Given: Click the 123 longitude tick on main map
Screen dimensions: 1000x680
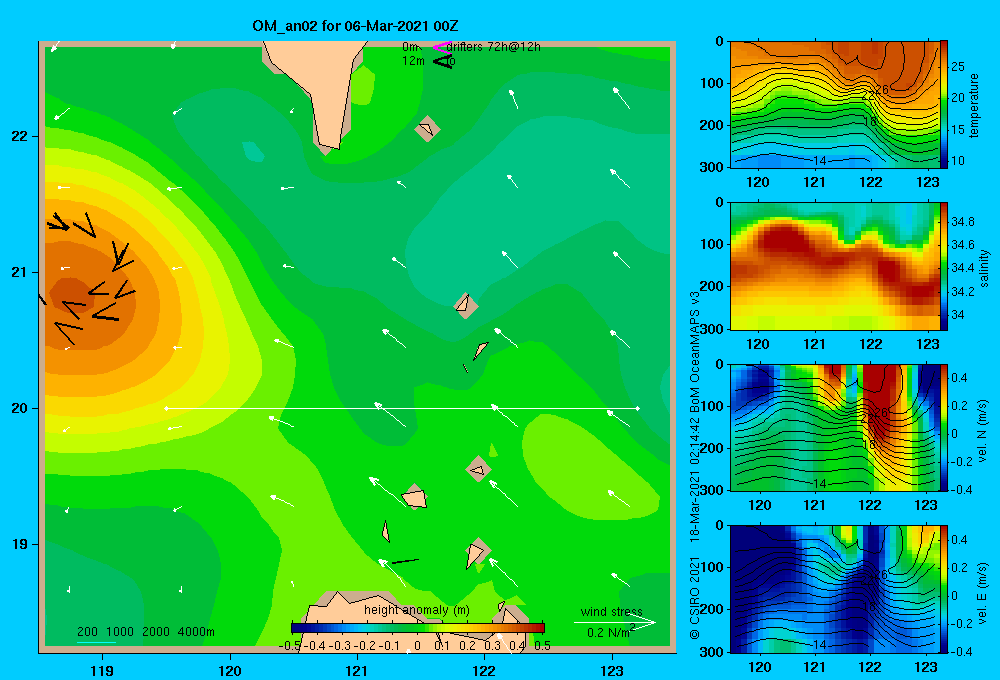Looking at the screenshot, I should 612,671.
